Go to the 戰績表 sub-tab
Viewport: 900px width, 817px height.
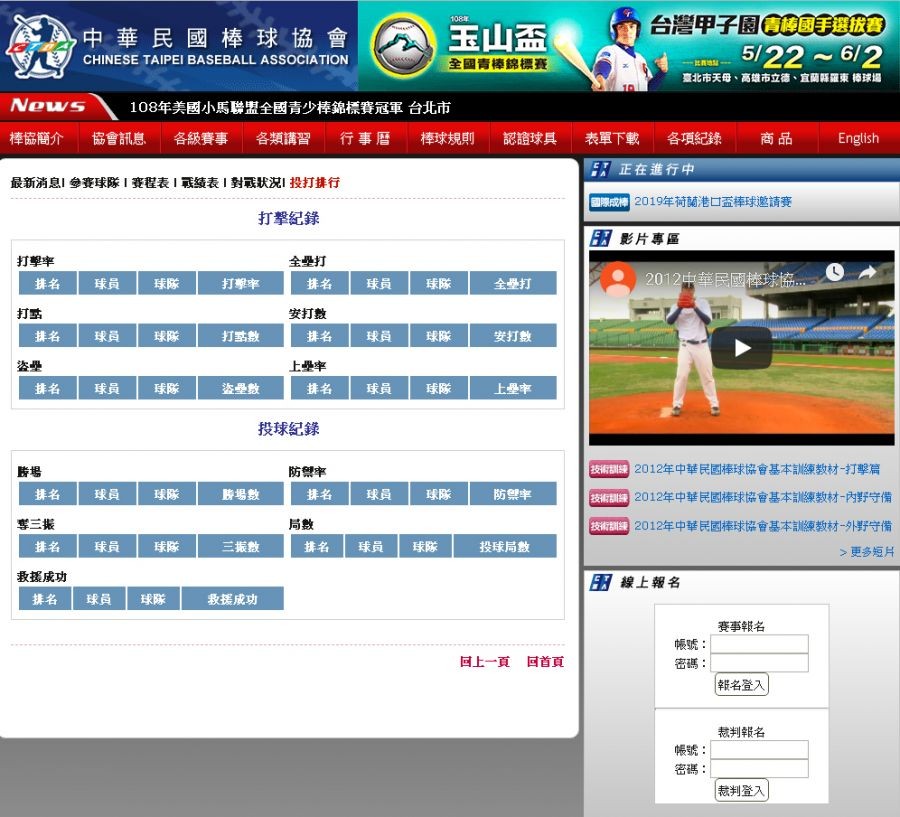(x=200, y=183)
